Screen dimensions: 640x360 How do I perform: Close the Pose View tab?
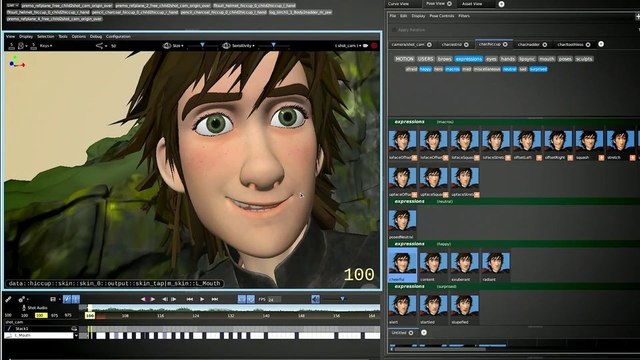tap(449, 4)
